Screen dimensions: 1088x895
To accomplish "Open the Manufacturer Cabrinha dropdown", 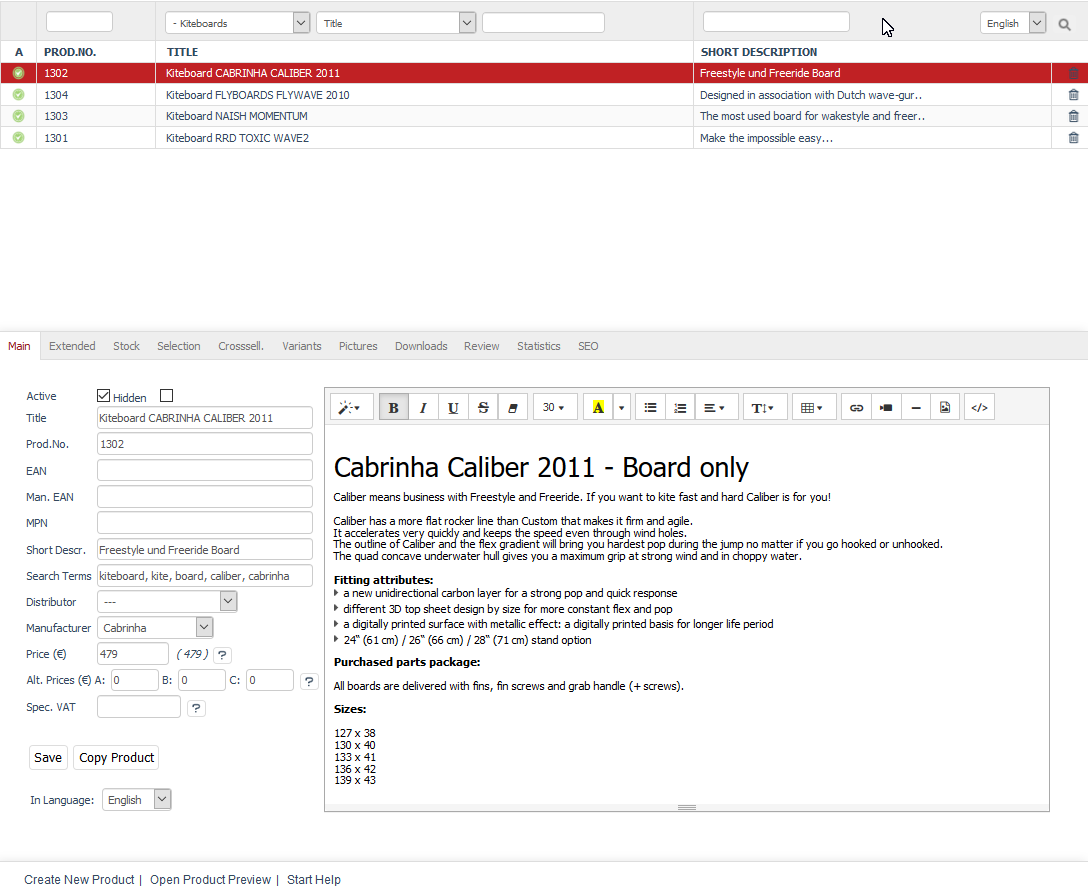I will [155, 627].
